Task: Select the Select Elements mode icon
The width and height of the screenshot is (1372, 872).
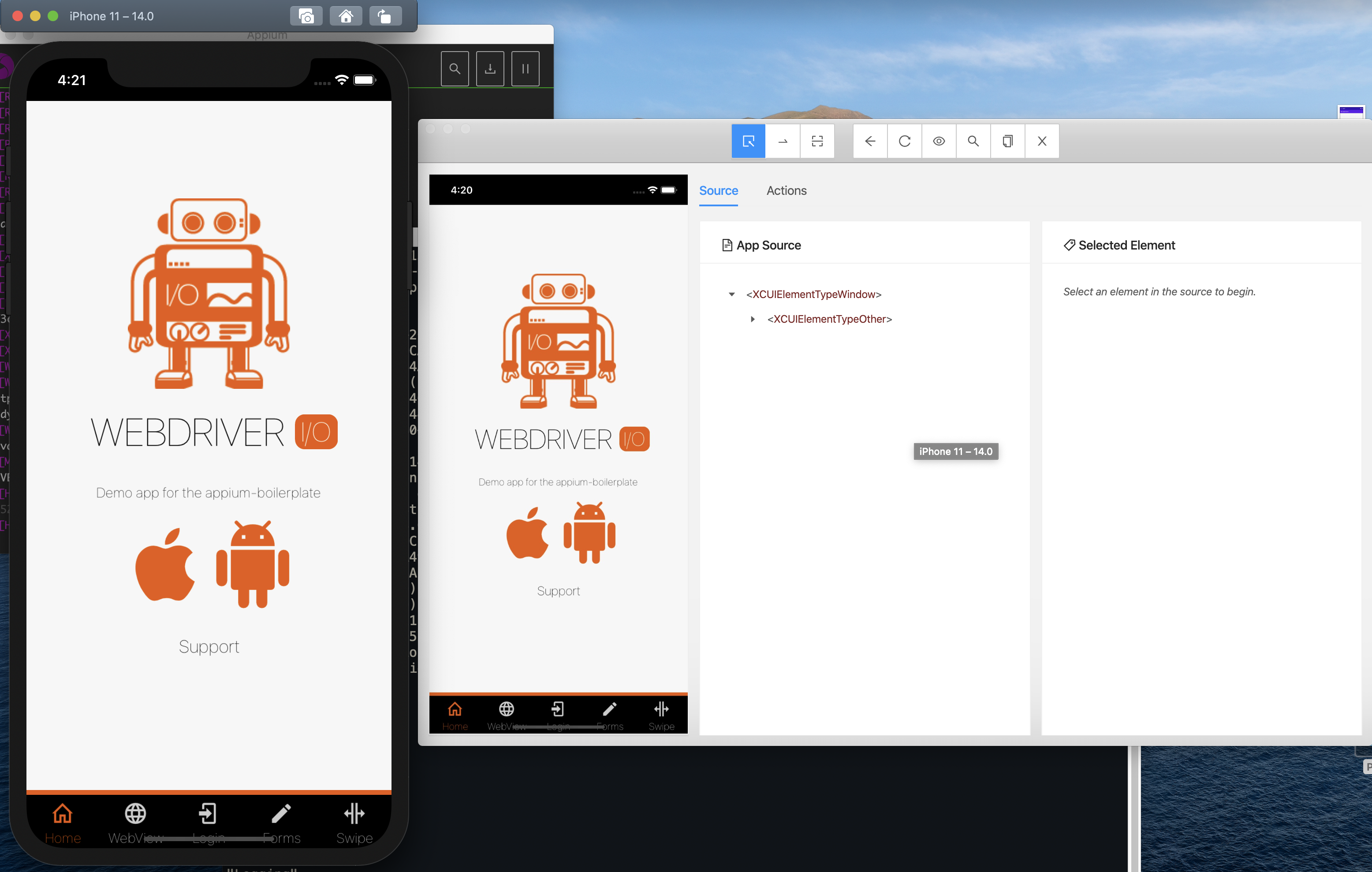Action: (748, 141)
